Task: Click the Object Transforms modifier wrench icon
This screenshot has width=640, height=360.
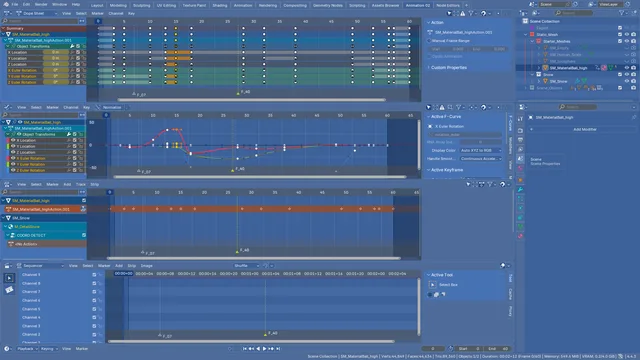Action: pyautogui.click(x=72, y=47)
